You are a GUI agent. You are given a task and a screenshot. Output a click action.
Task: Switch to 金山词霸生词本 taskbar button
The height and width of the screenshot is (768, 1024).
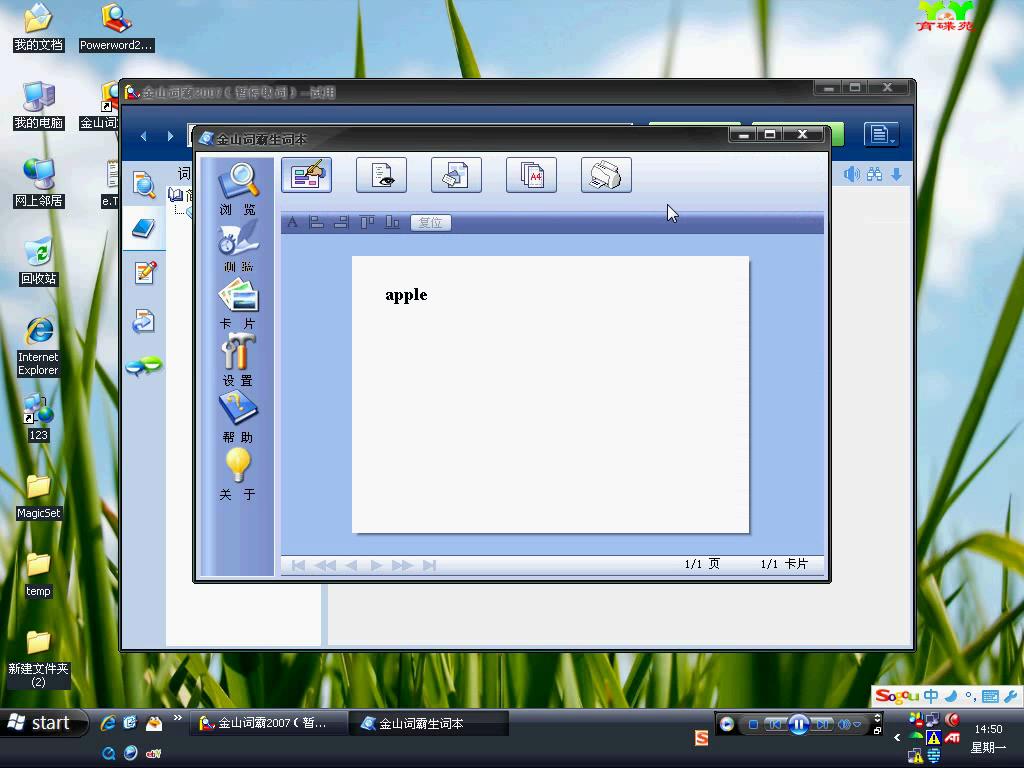[x=429, y=724]
